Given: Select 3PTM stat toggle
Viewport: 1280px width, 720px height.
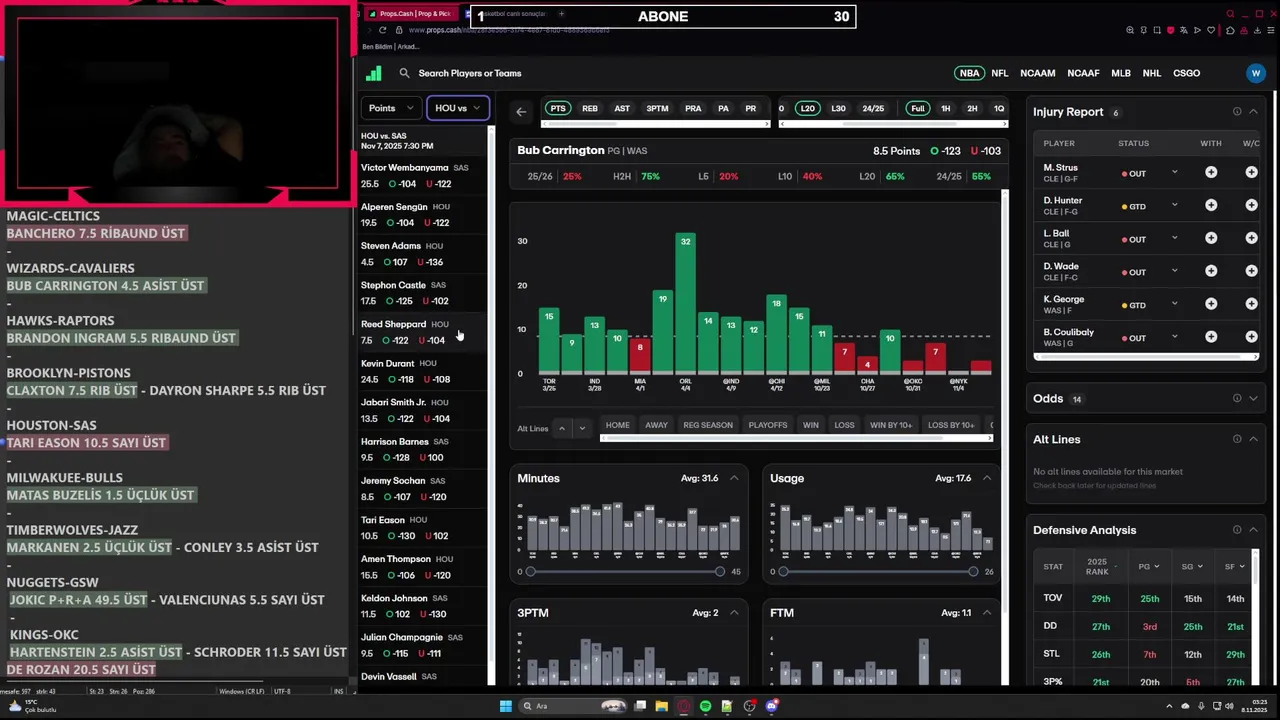Looking at the screenshot, I should point(657,108).
